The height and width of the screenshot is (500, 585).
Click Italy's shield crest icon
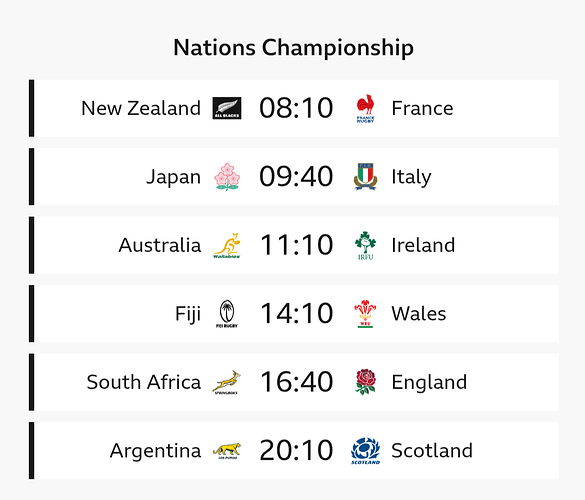(365, 177)
